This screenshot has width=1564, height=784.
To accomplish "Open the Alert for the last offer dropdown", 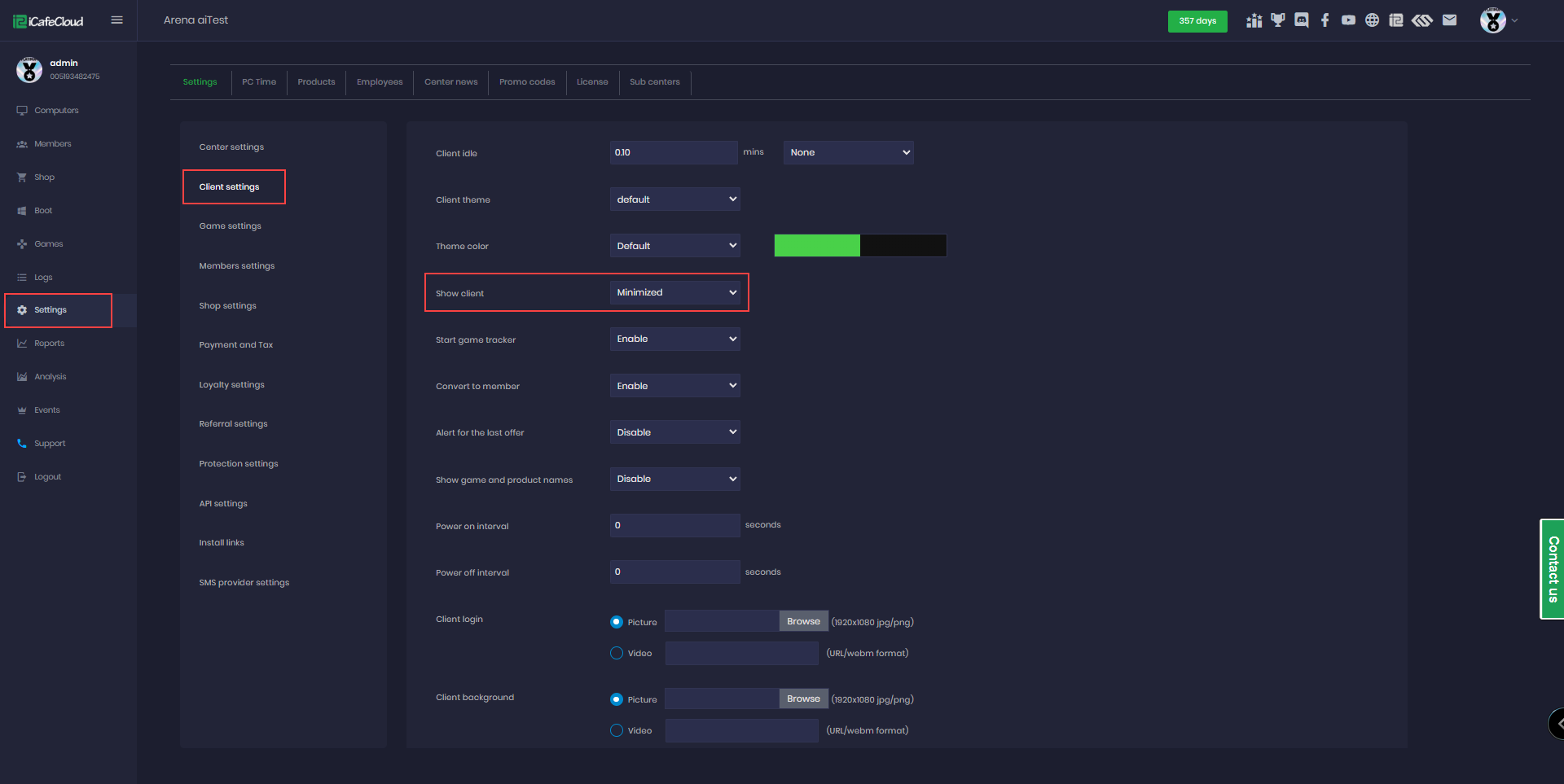I will [674, 432].
